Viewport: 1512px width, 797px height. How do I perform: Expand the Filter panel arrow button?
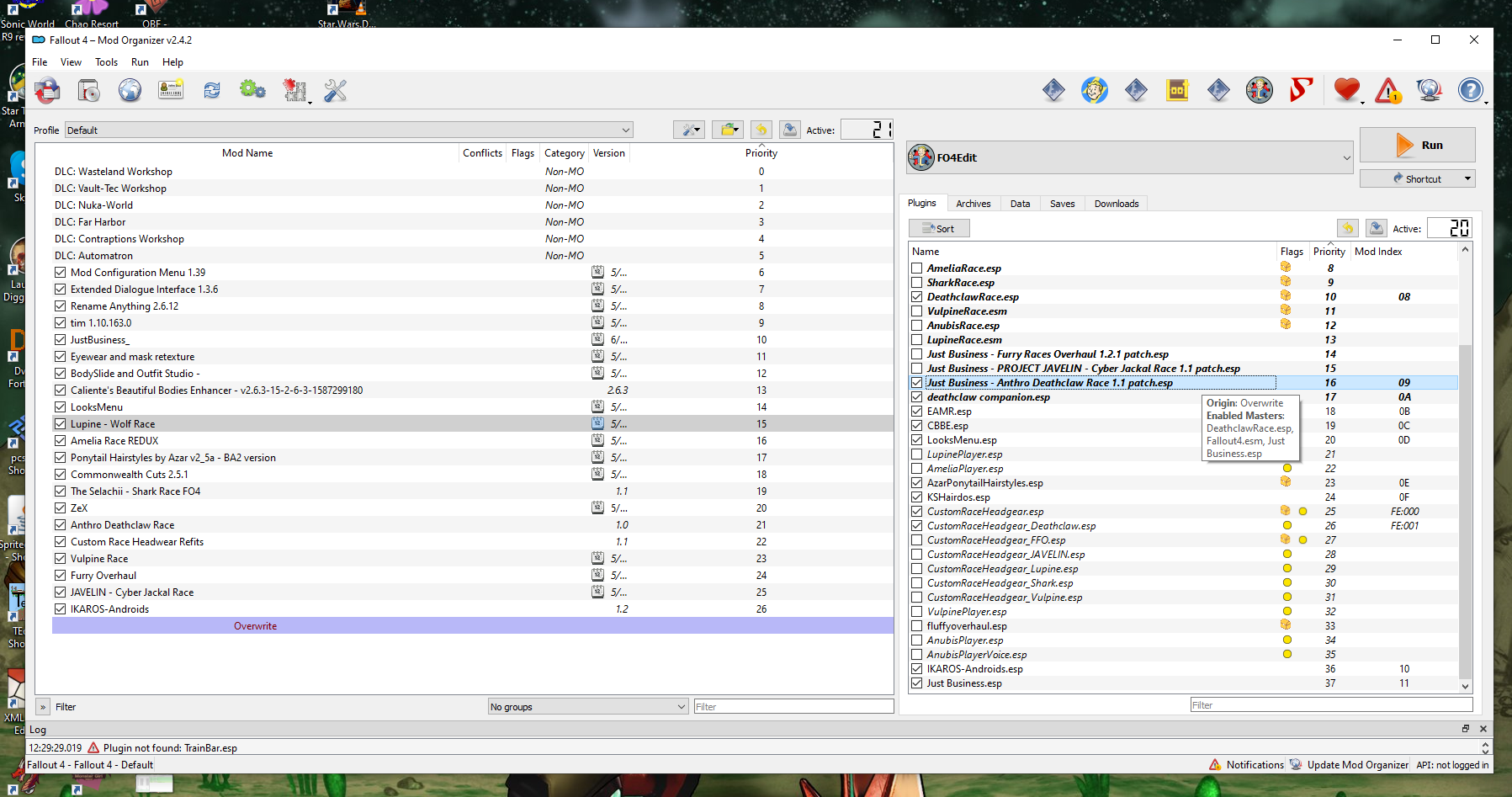[43, 707]
